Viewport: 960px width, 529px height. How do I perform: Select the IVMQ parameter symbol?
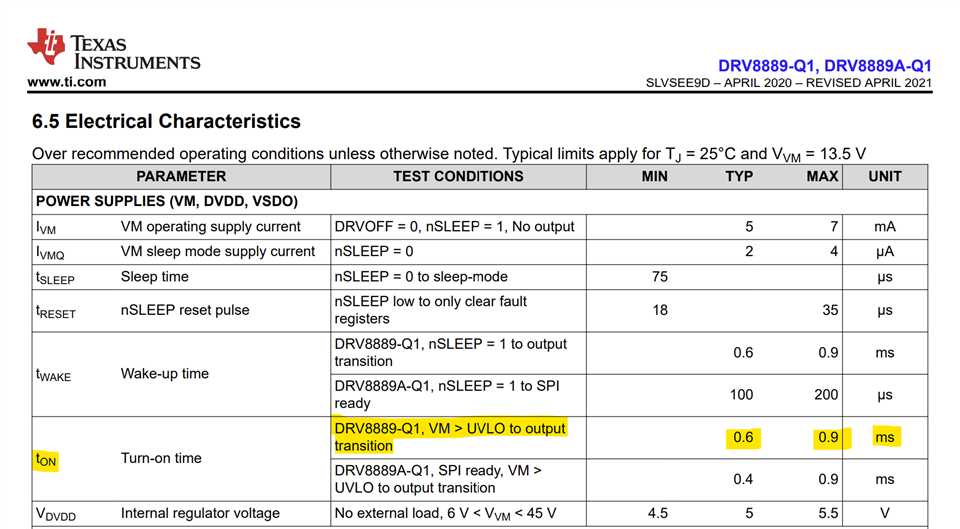point(50,253)
